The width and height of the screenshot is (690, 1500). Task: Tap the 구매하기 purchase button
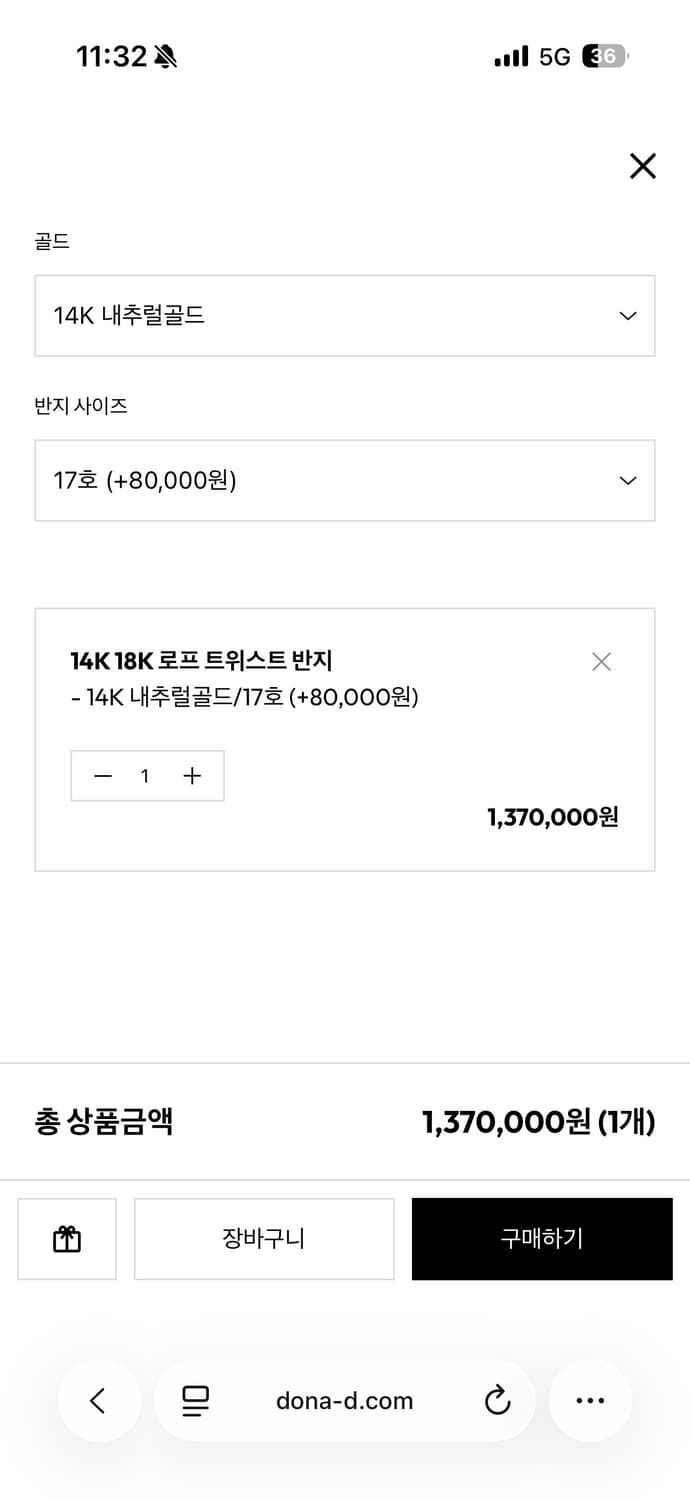point(541,1239)
